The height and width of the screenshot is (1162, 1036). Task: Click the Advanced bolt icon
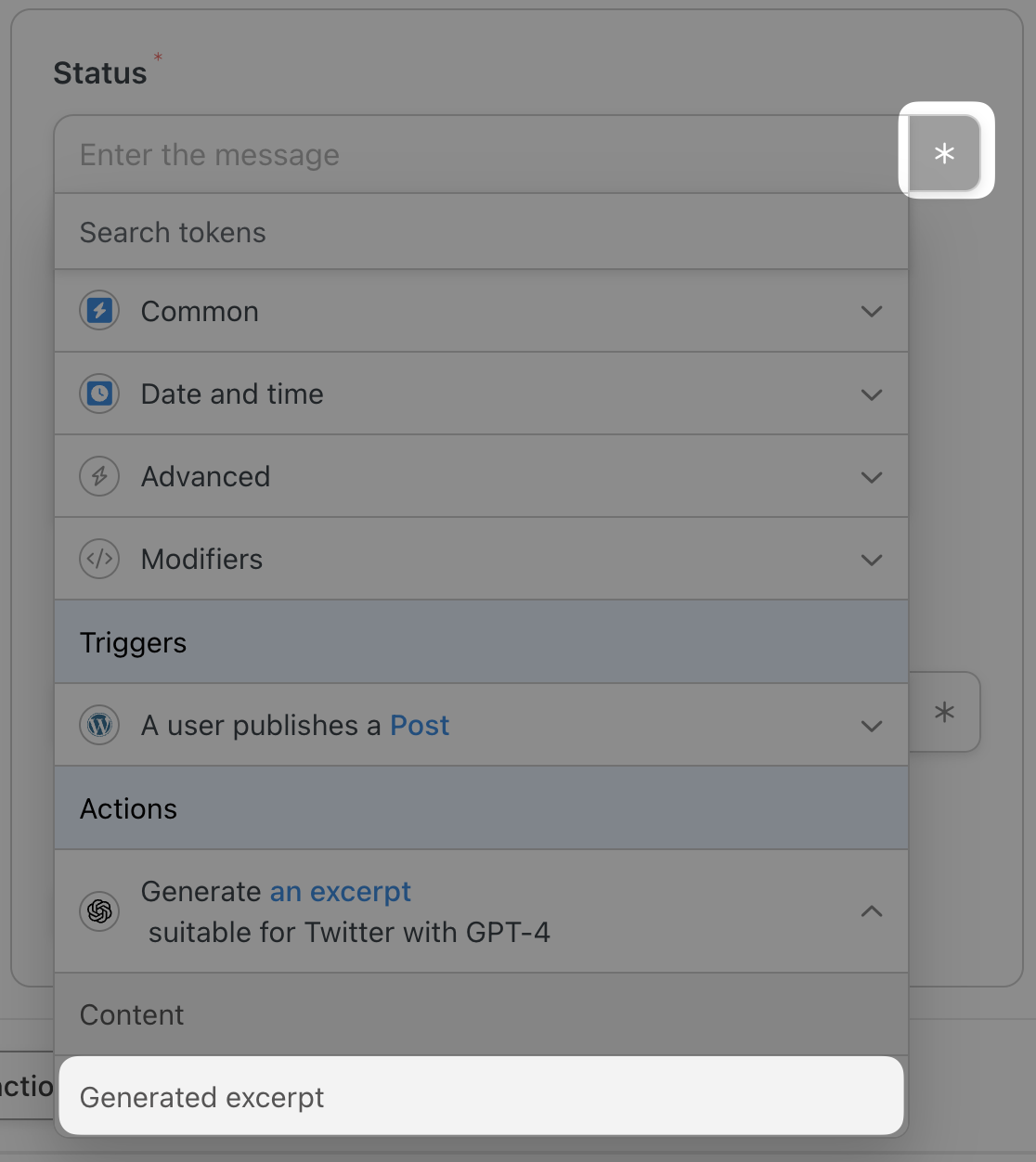coord(99,476)
